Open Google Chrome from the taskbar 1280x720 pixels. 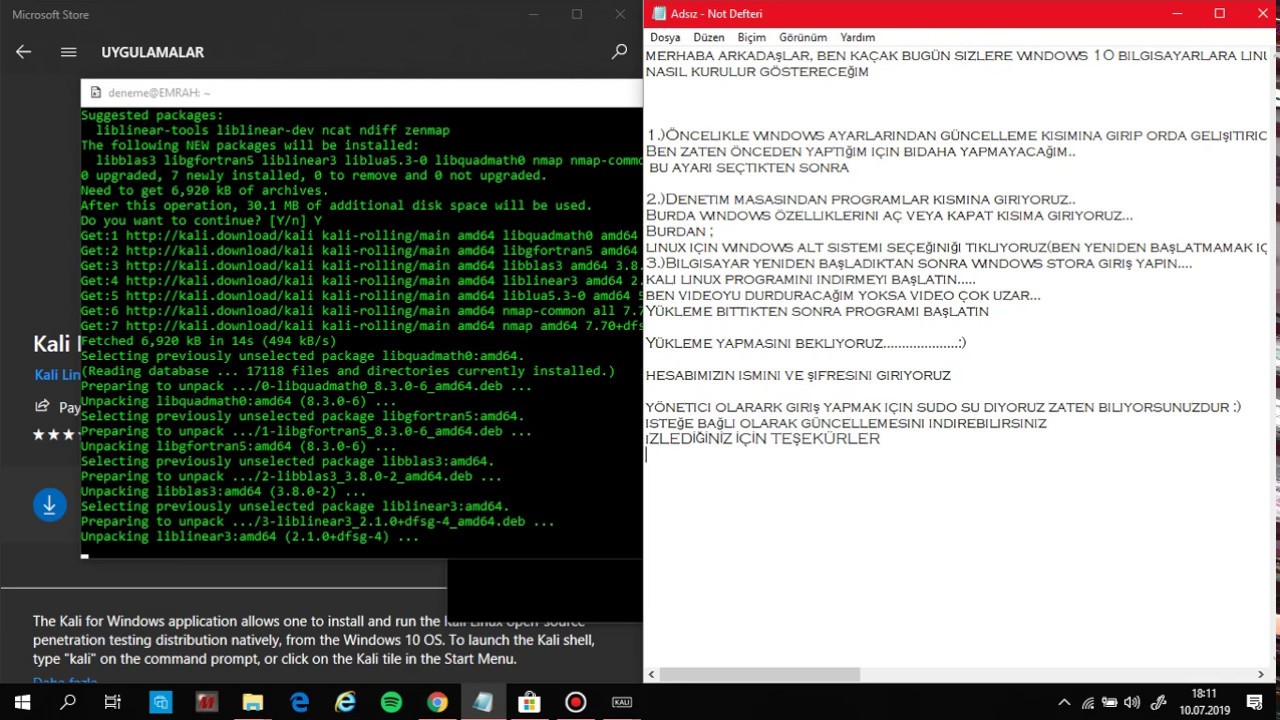pos(437,702)
